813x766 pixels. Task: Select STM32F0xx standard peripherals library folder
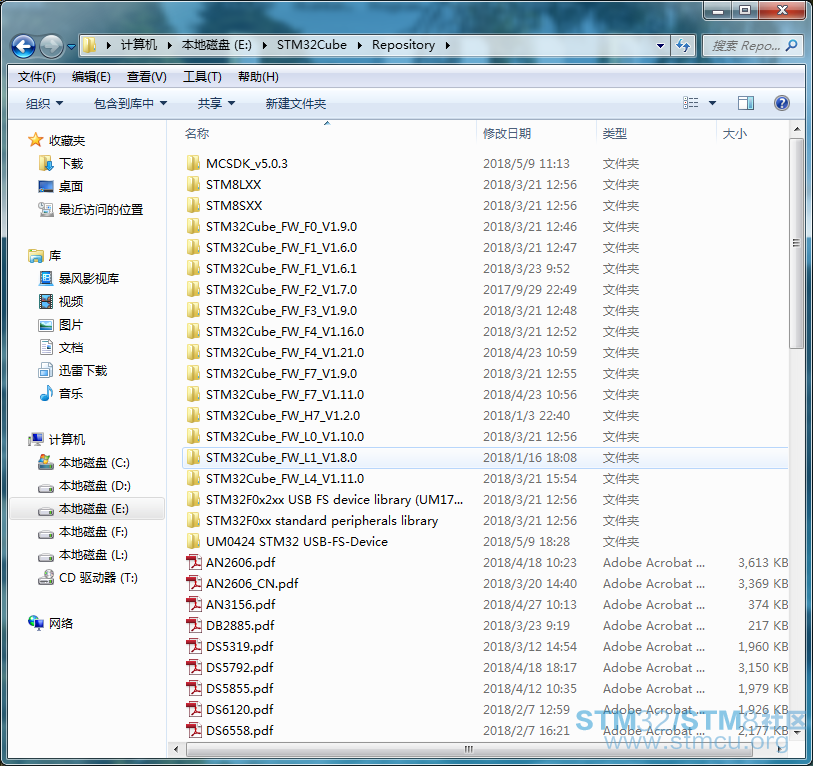coord(322,521)
